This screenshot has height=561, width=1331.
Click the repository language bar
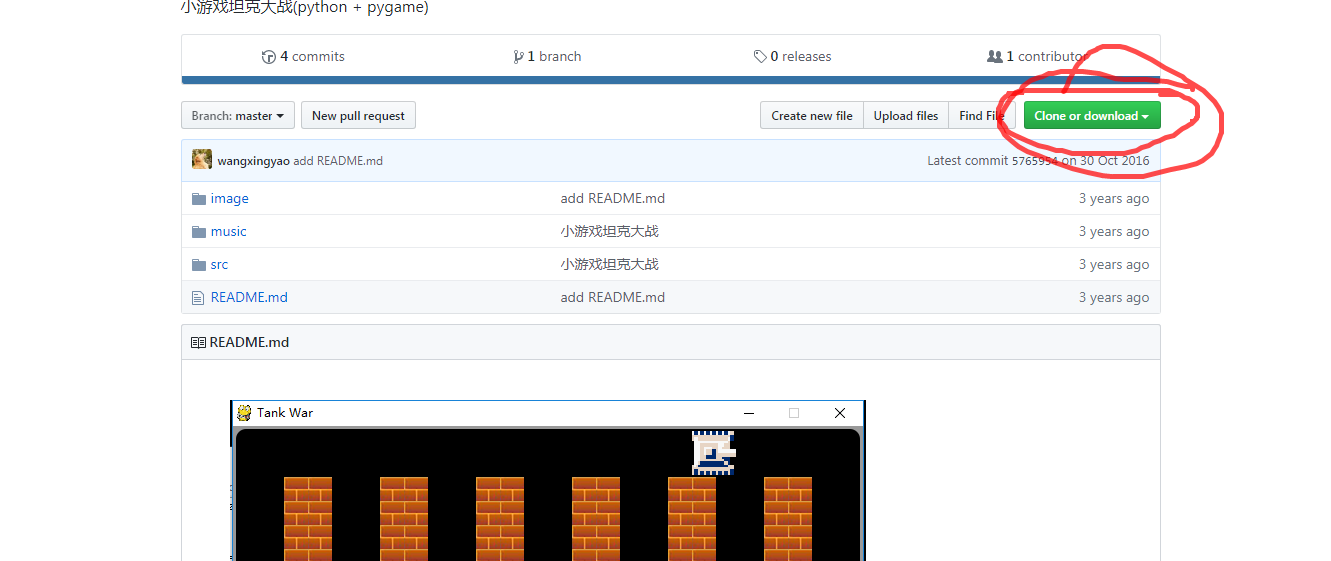[x=671, y=80]
